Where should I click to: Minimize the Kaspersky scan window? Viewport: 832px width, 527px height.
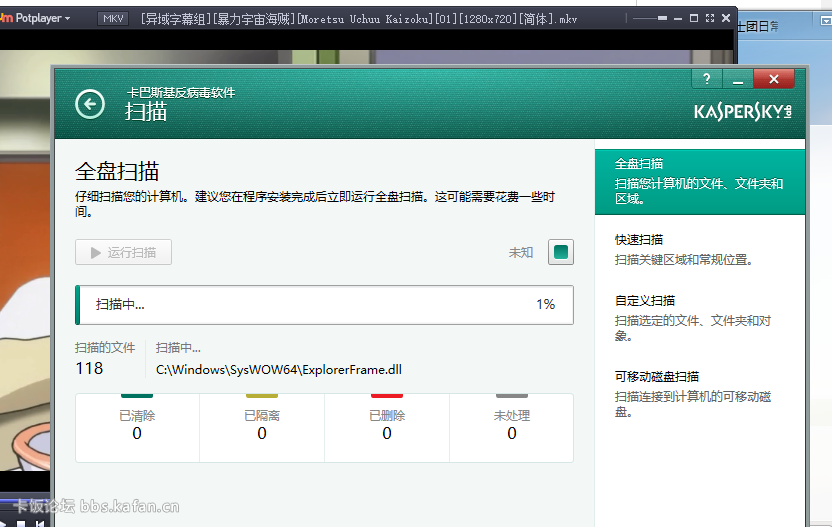pos(738,79)
